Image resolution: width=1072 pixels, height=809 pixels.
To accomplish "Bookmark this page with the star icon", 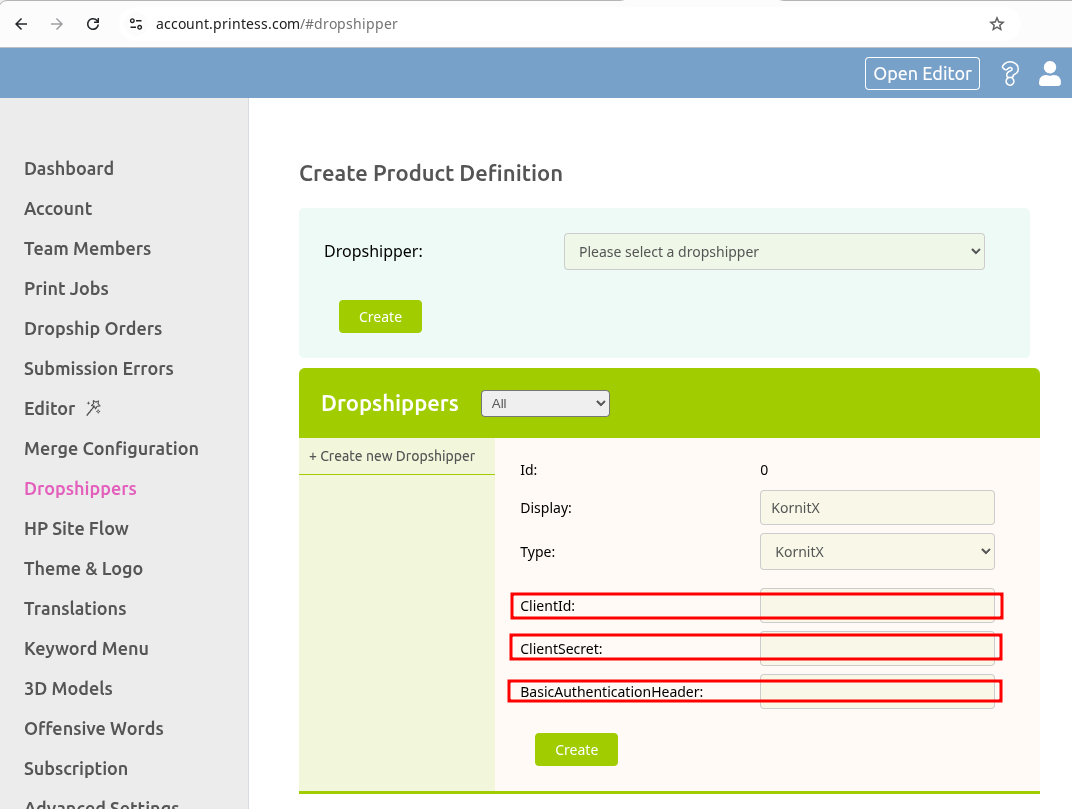I will click(x=997, y=24).
